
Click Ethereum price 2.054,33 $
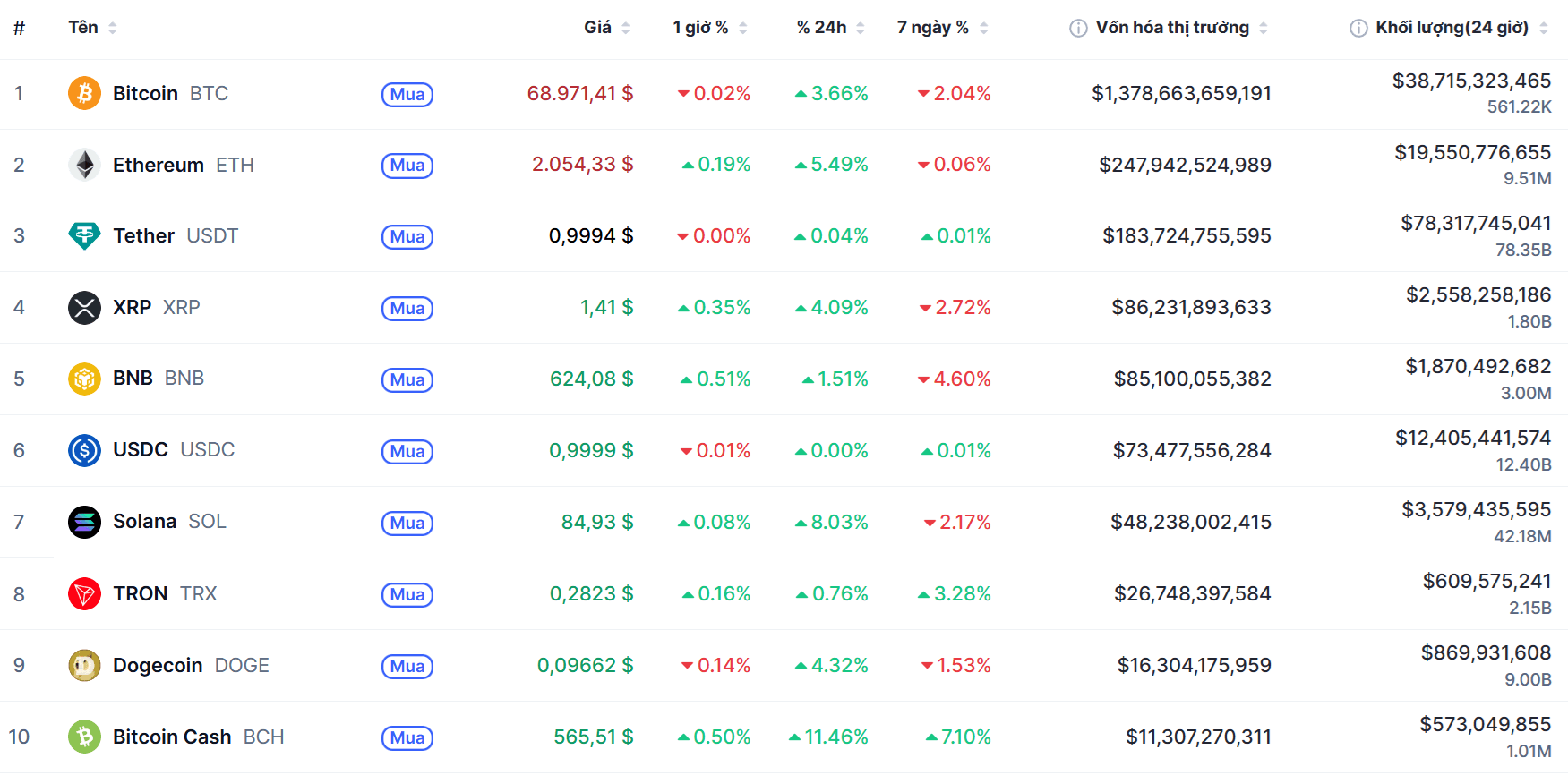click(583, 164)
